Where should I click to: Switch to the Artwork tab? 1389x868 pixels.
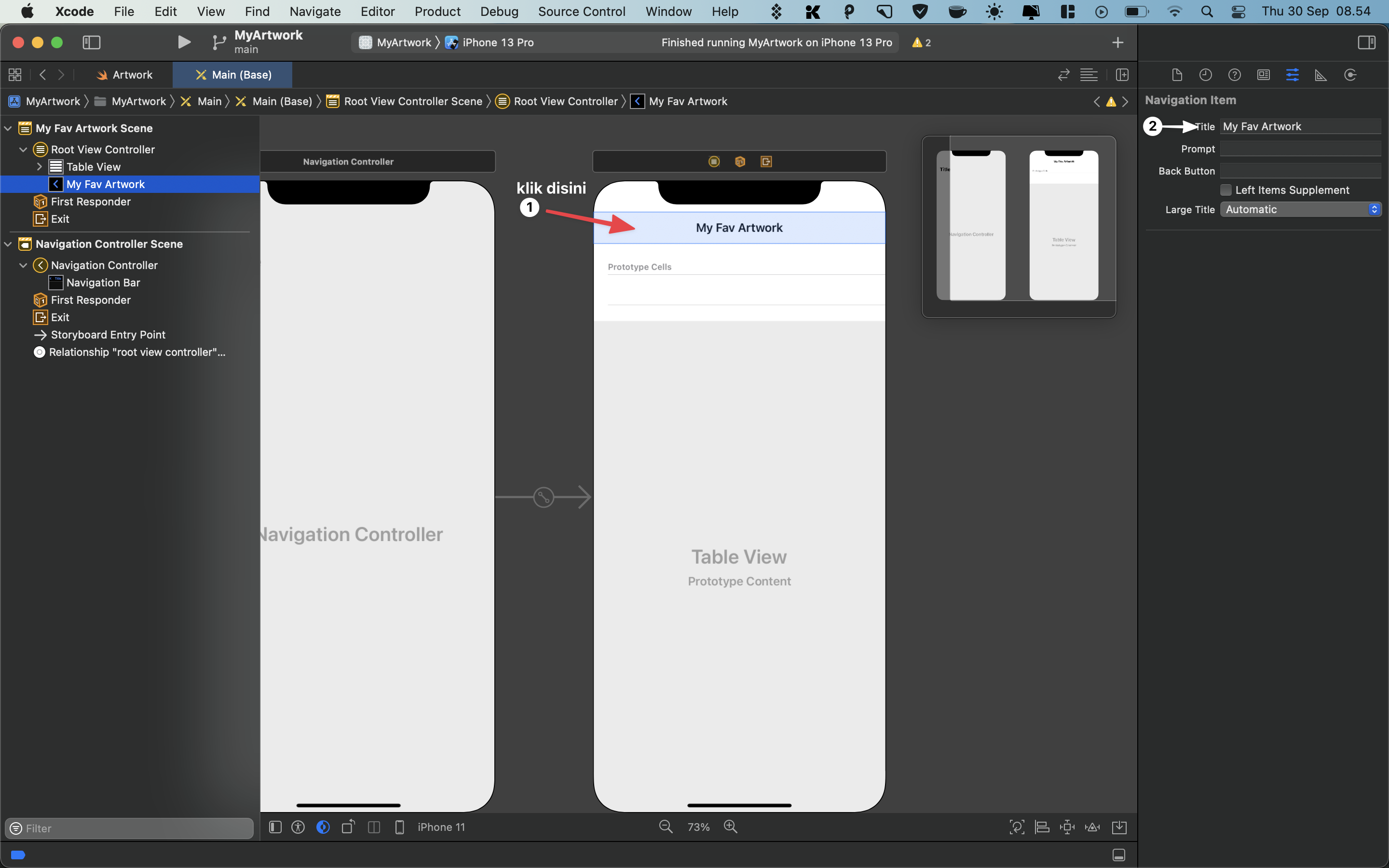[124, 75]
